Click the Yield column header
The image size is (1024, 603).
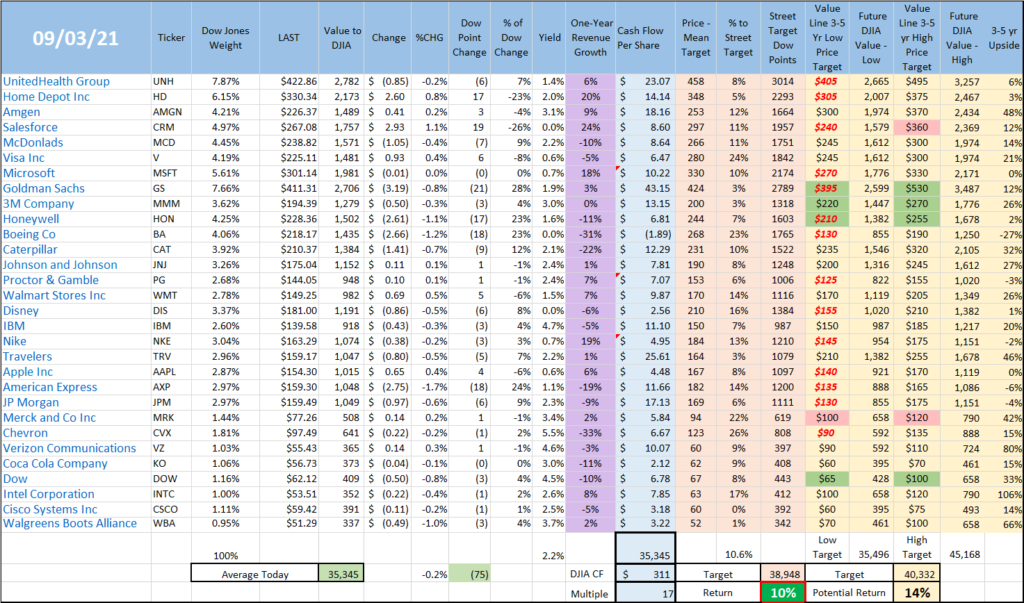point(549,38)
